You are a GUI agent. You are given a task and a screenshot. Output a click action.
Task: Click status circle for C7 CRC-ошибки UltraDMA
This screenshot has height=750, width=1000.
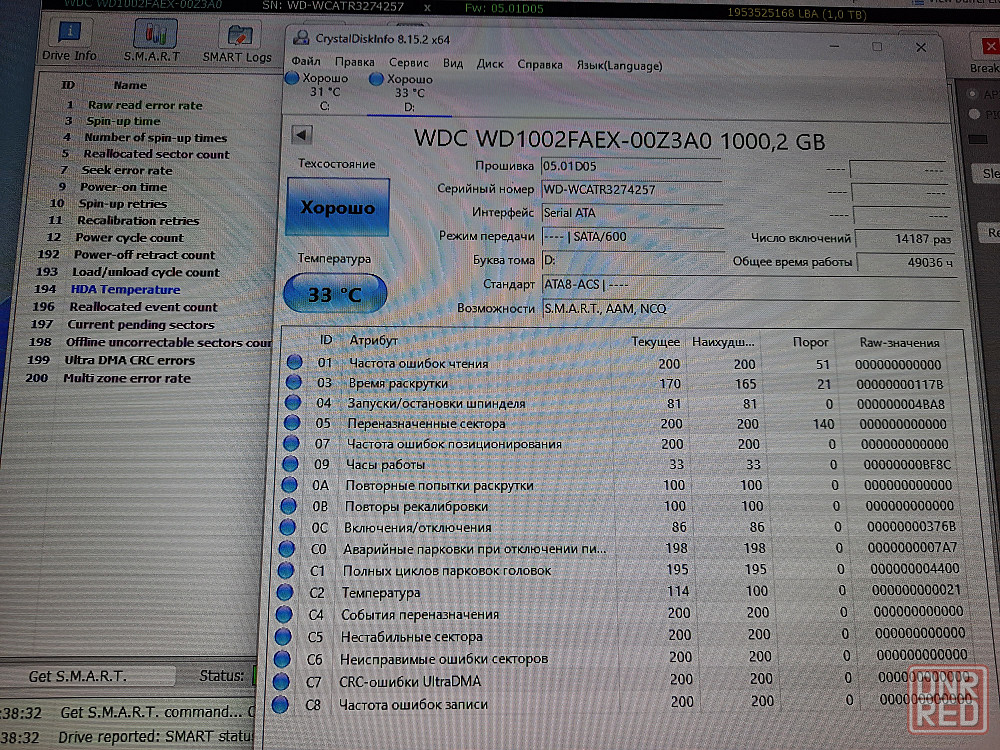pos(281,681)
